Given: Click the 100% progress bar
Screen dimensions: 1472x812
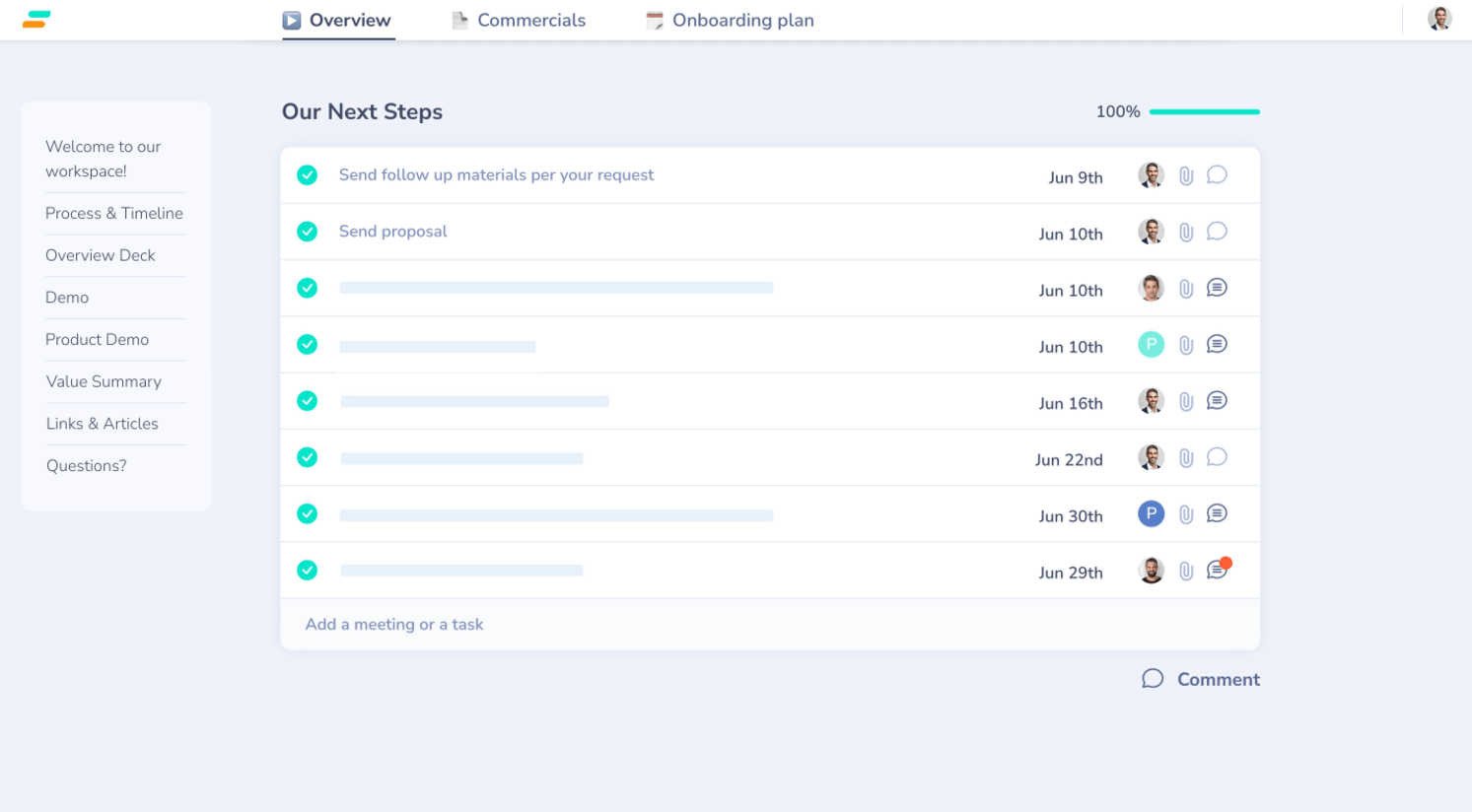Looking at the screenshot, I should point(1204,112).
